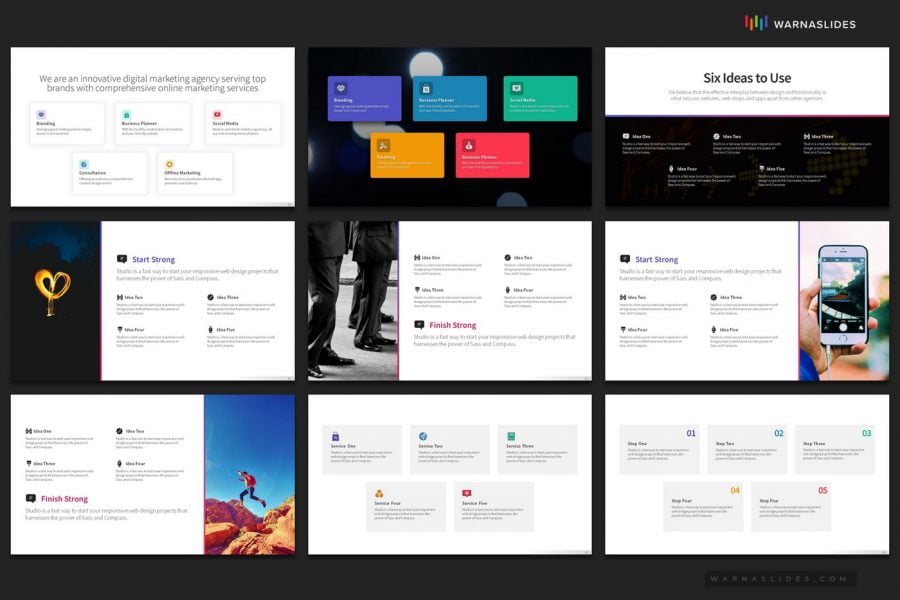
Task: Click the Branding icon on the purple card
Action: (x=339, y=86)
